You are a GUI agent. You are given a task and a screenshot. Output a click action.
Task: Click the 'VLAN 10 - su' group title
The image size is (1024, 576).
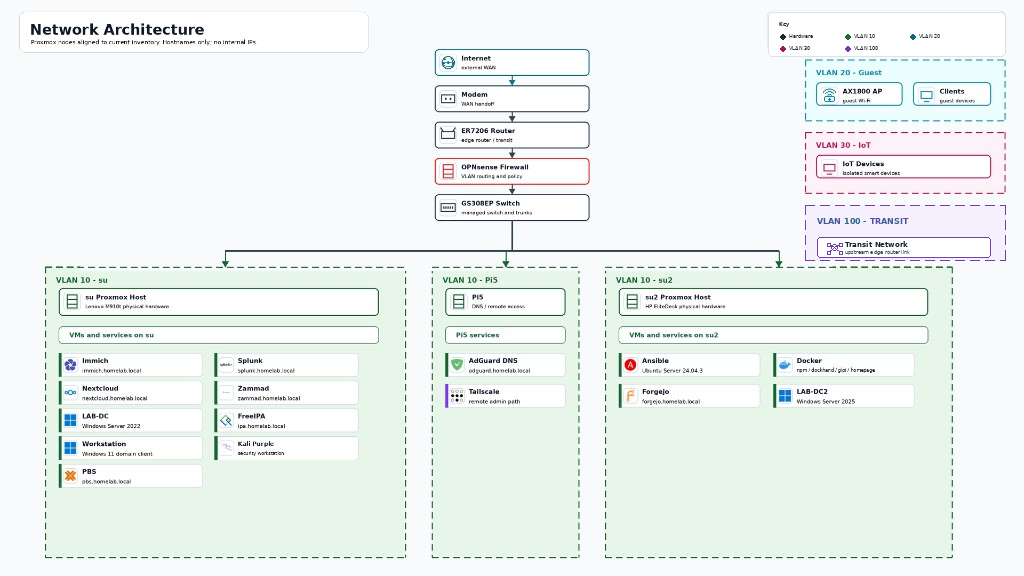[82, 280]
